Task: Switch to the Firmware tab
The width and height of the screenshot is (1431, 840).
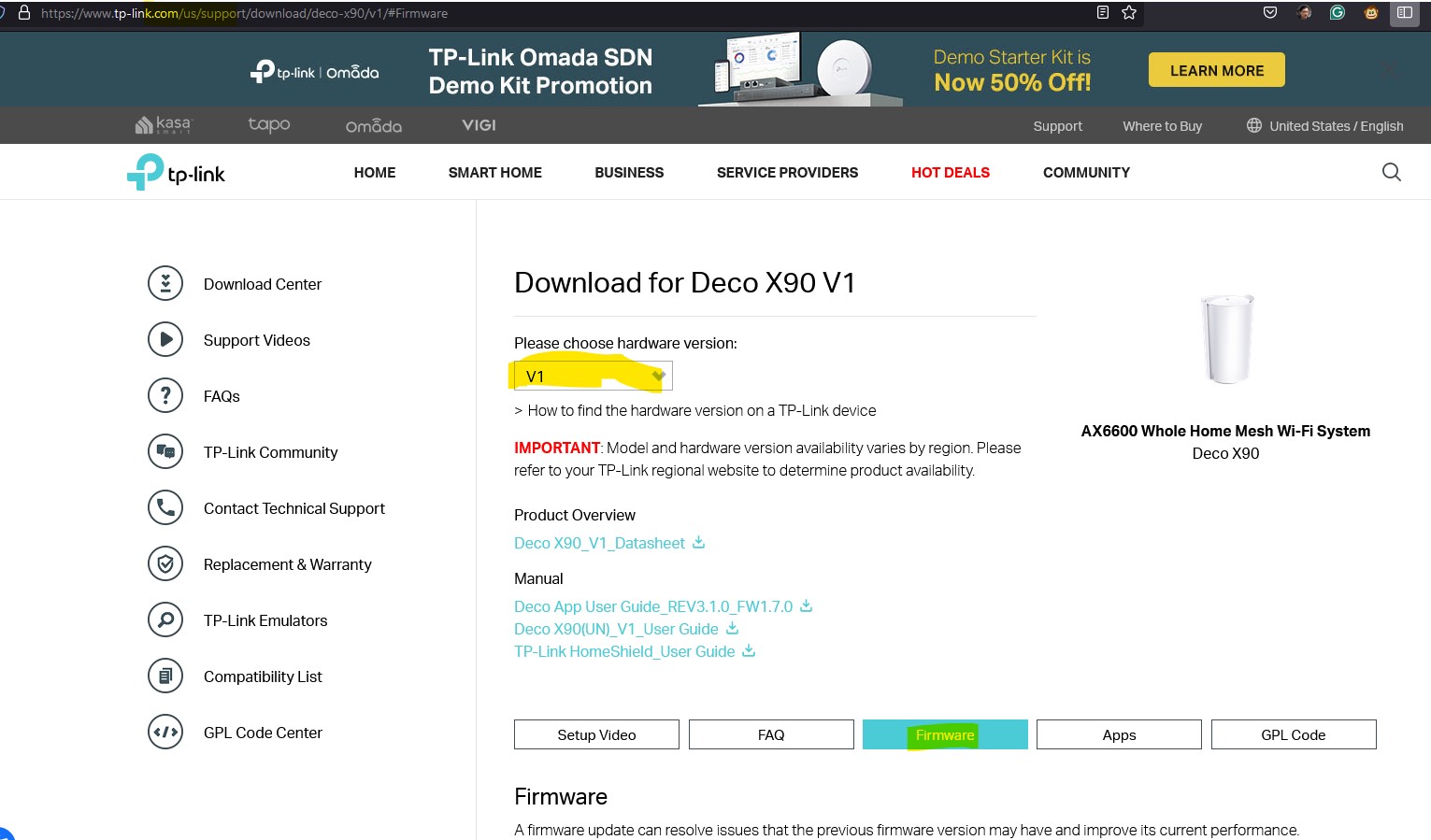Action: click(944, 735)
